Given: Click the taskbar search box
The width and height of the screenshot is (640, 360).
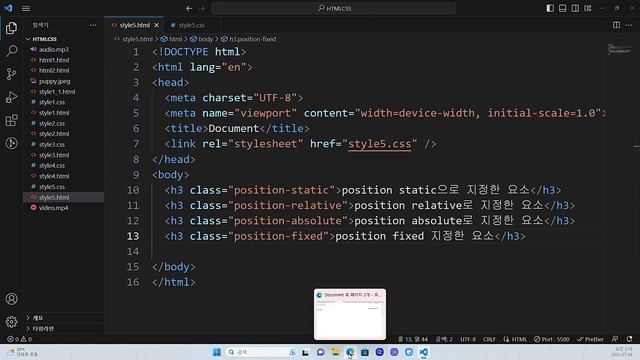Looking at the screenshot, I should (x=262, y=352).
